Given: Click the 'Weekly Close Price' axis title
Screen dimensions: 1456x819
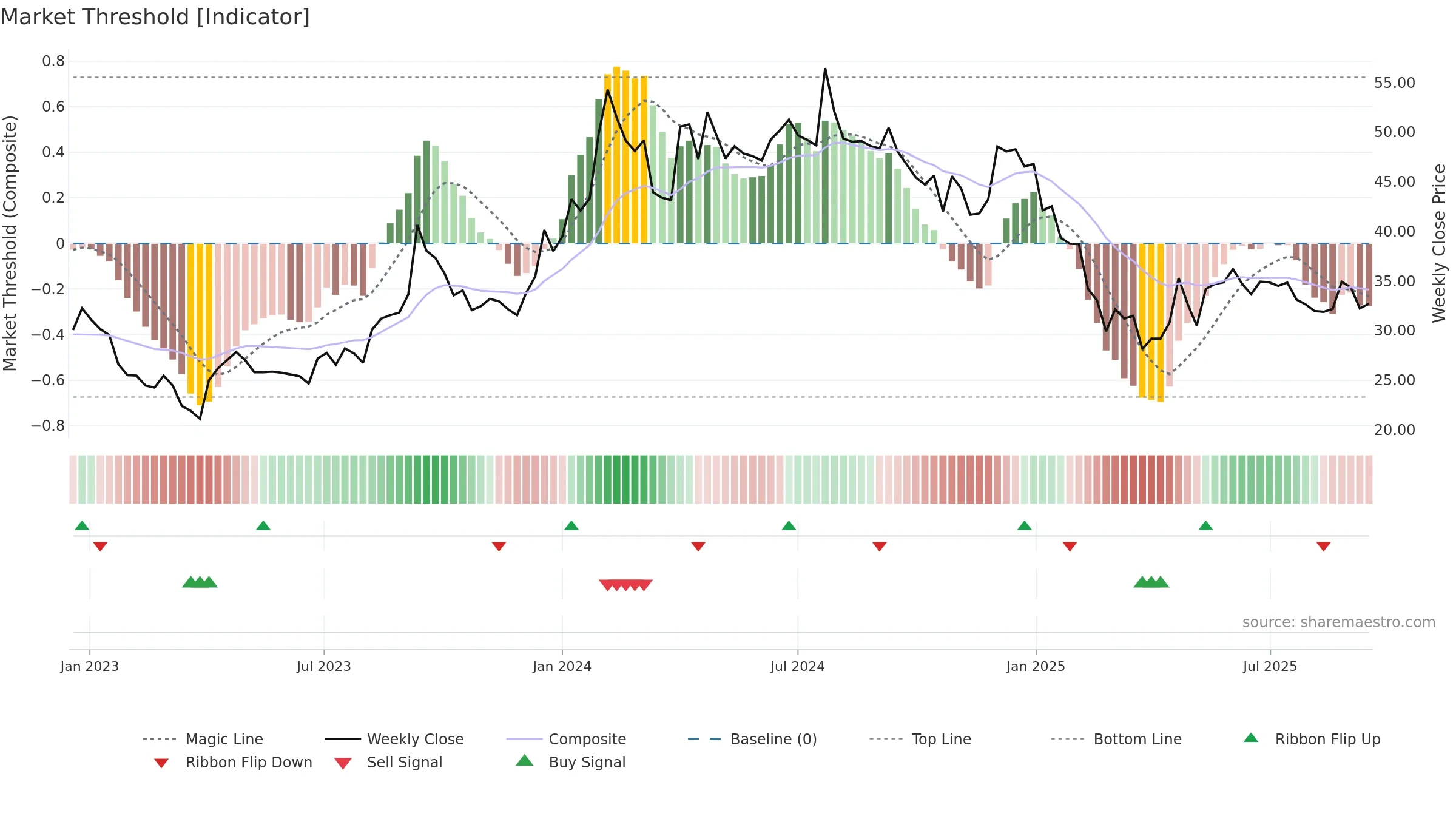Looking at the screenshot, I should (x=1439, y=243).
